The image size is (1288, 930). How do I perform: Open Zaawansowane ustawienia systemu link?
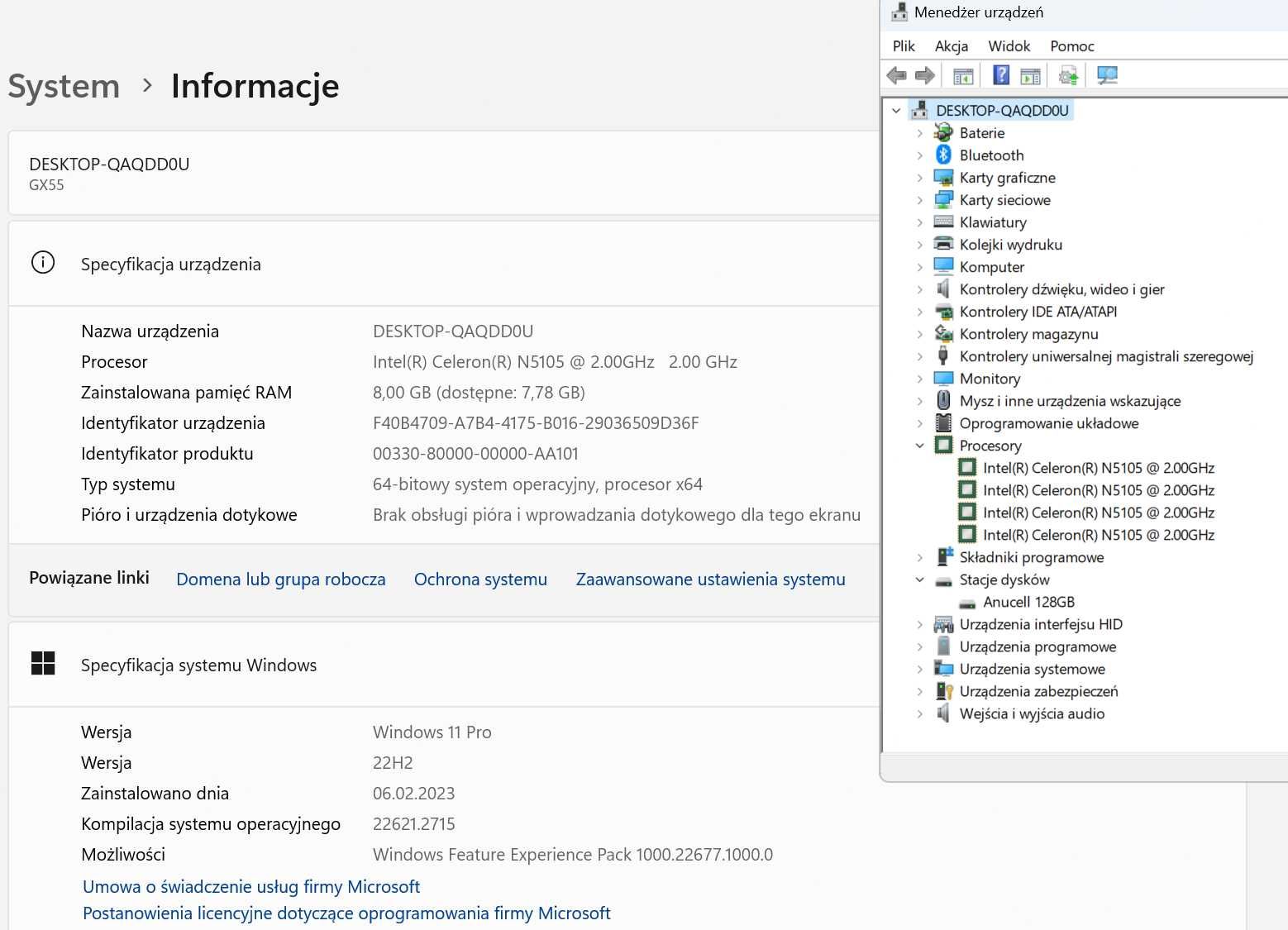[x=710, y=579]
